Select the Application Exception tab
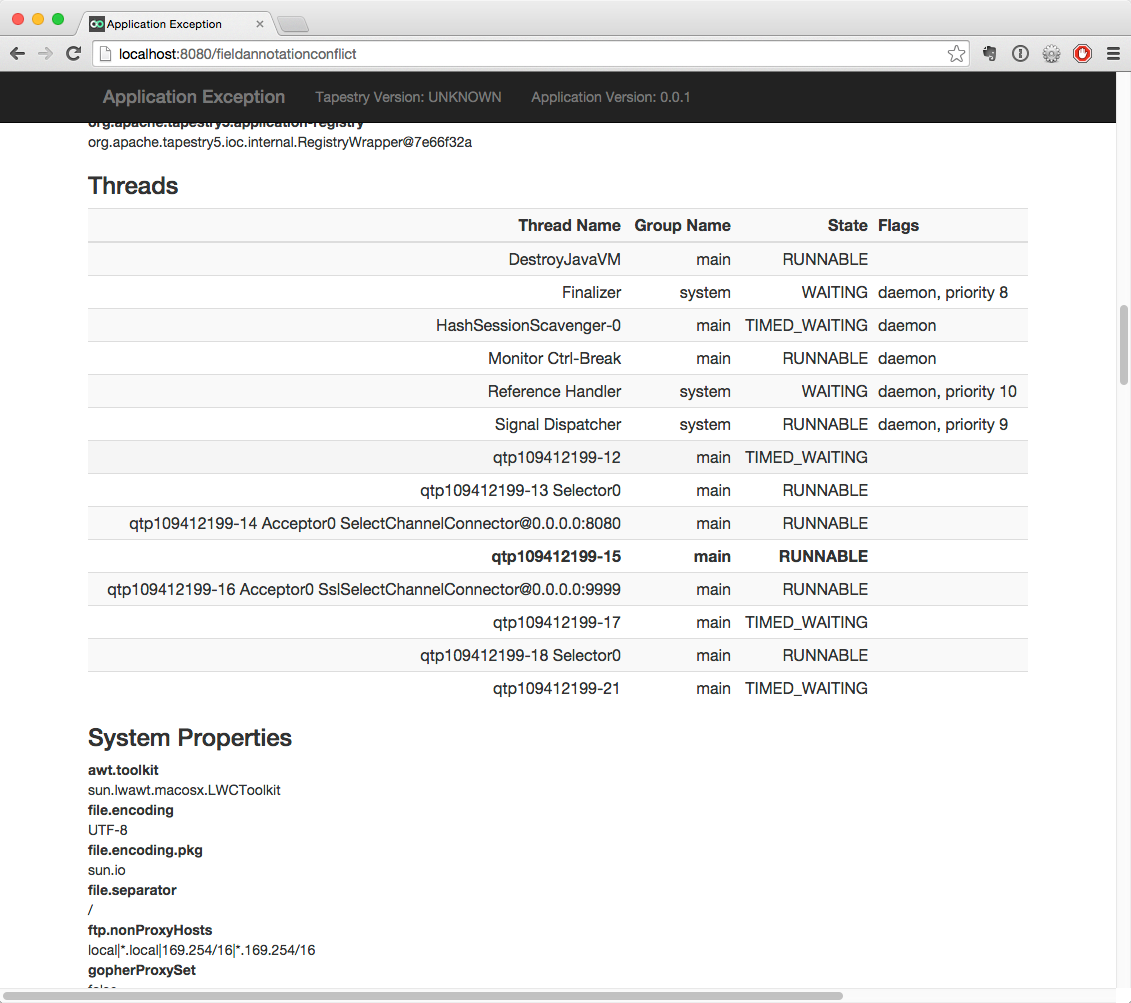The image size is (1131, 1003). coord(165,24)
